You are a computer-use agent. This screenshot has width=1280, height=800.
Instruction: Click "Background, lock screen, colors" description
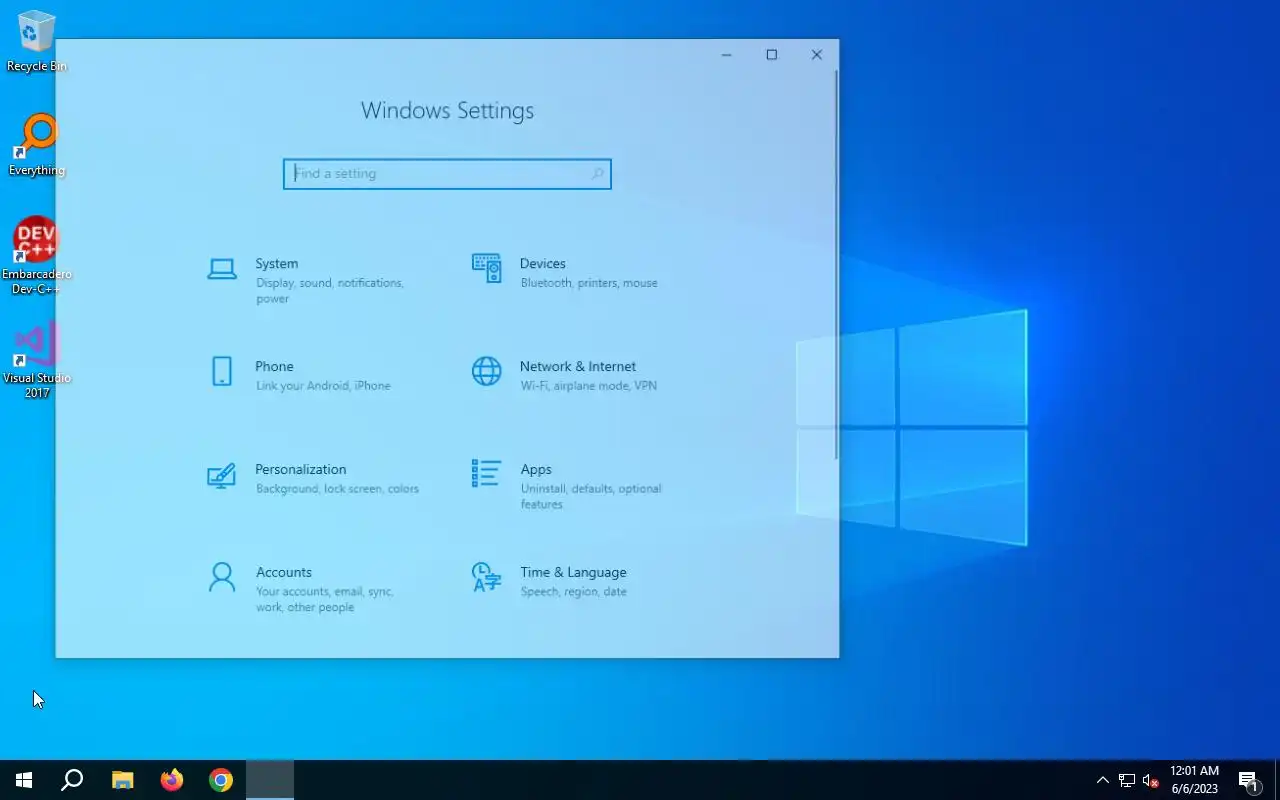click(x=337, y=489)
